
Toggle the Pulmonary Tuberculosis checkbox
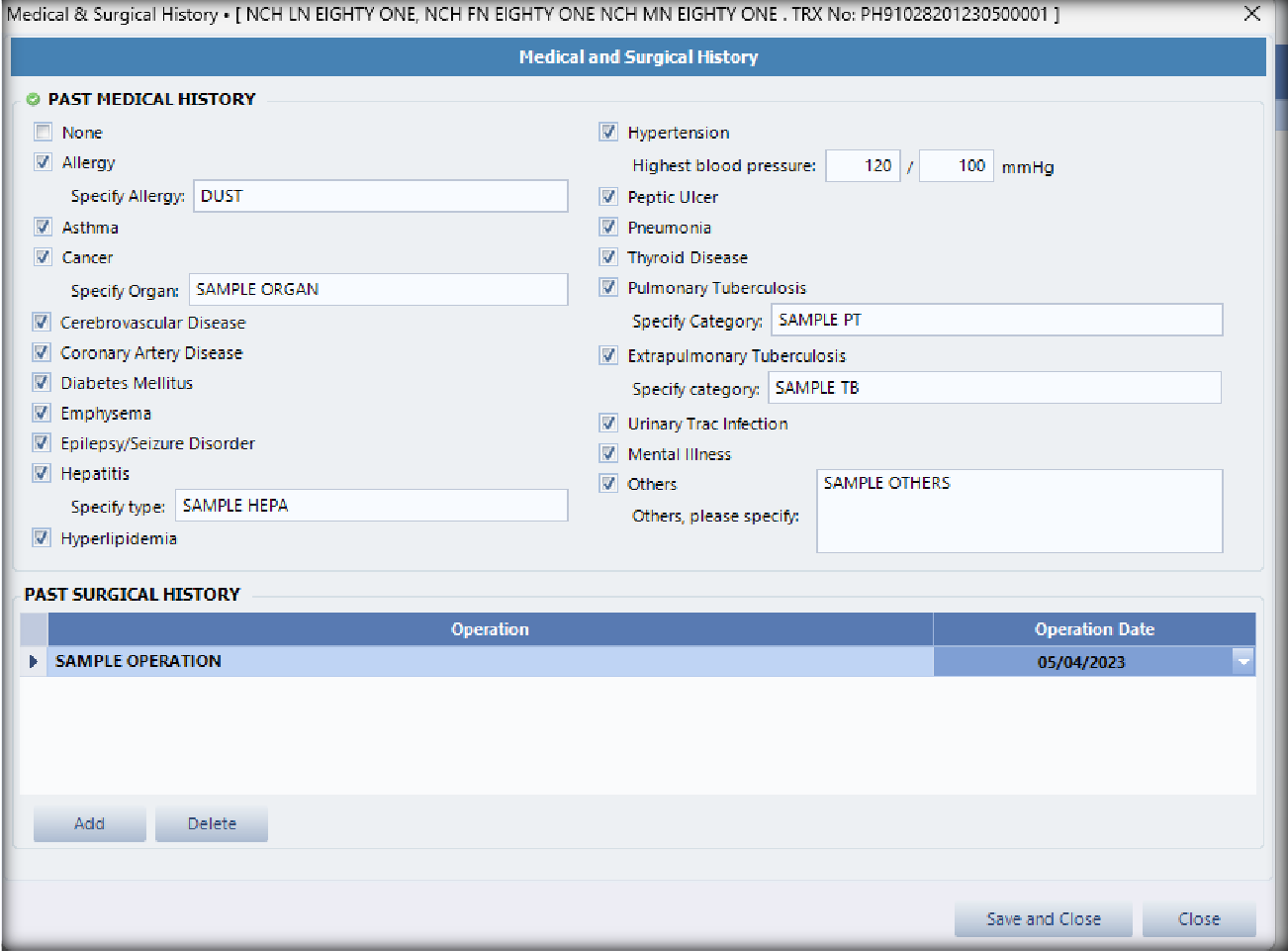(608, 288)
